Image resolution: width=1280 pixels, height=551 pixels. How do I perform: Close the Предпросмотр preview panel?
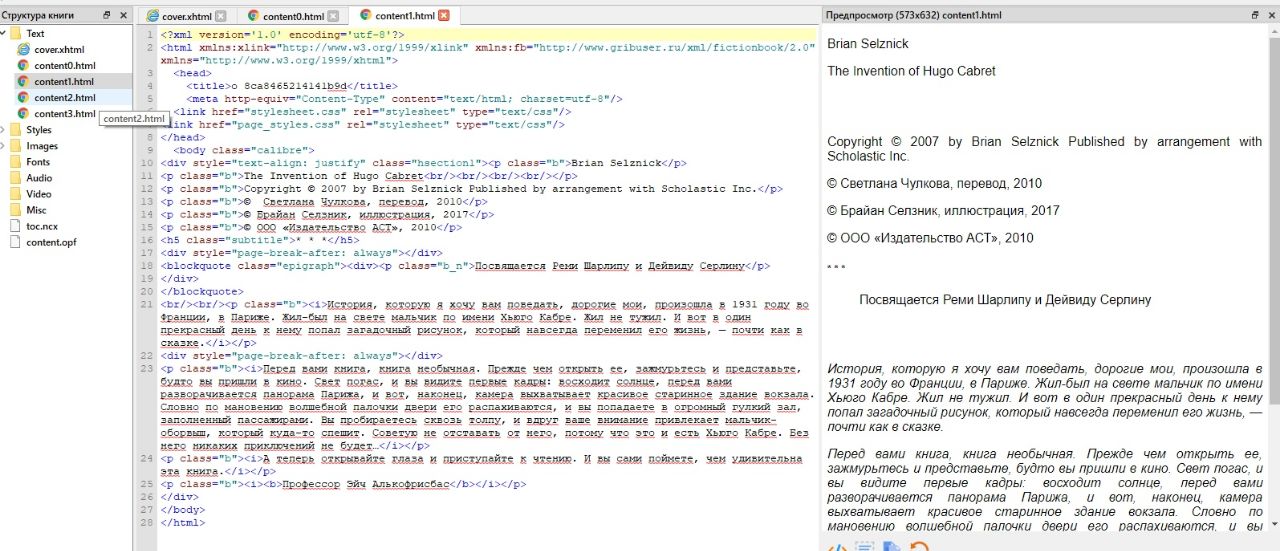click(1272, 16)
